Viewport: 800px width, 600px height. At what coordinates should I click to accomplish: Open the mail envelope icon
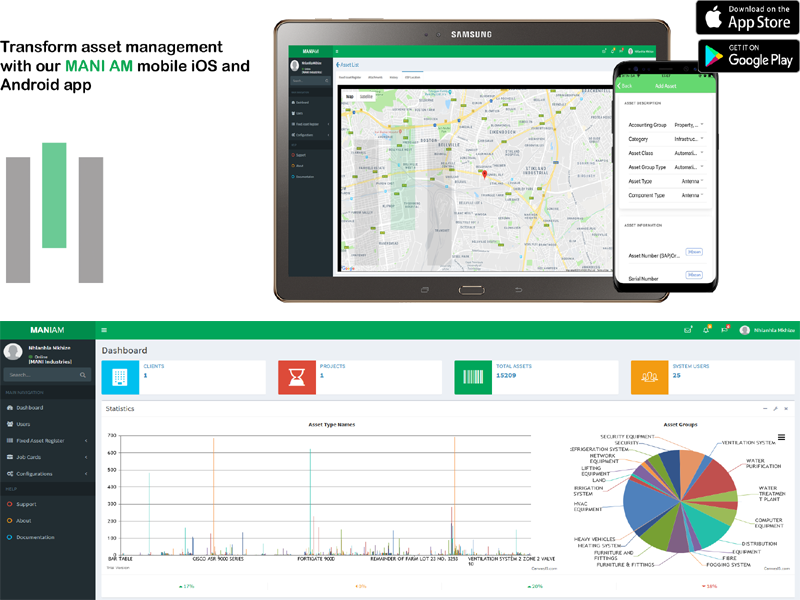(x=687, y=330)
